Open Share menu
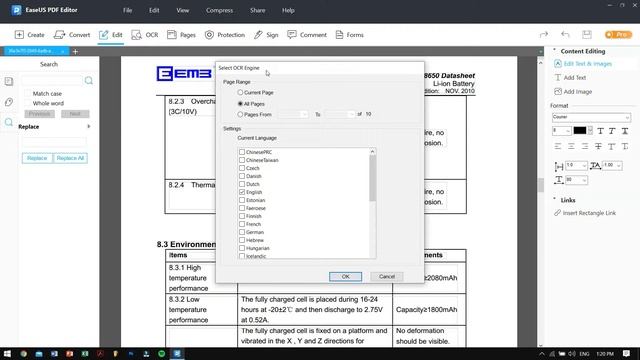 pos(258,10)
